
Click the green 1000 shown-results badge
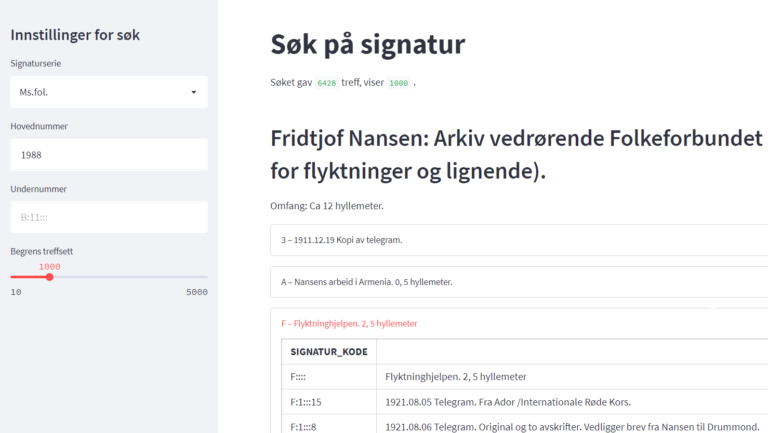[x=398, y=83]
